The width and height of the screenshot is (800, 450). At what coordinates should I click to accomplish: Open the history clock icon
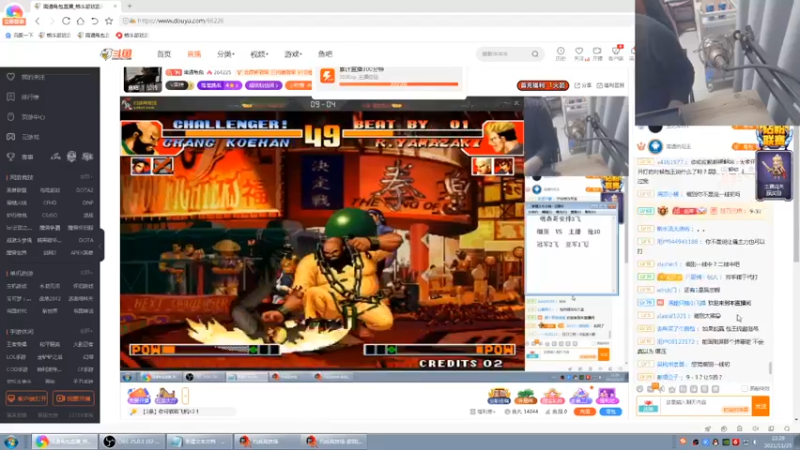(x=561, y=52)
